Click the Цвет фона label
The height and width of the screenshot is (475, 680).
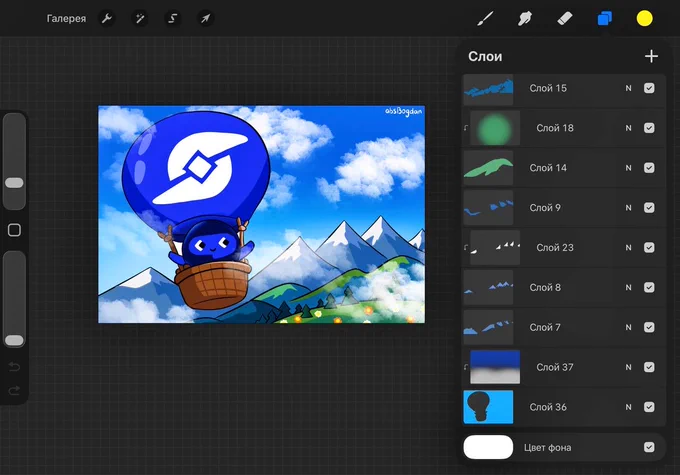point(548,447)
